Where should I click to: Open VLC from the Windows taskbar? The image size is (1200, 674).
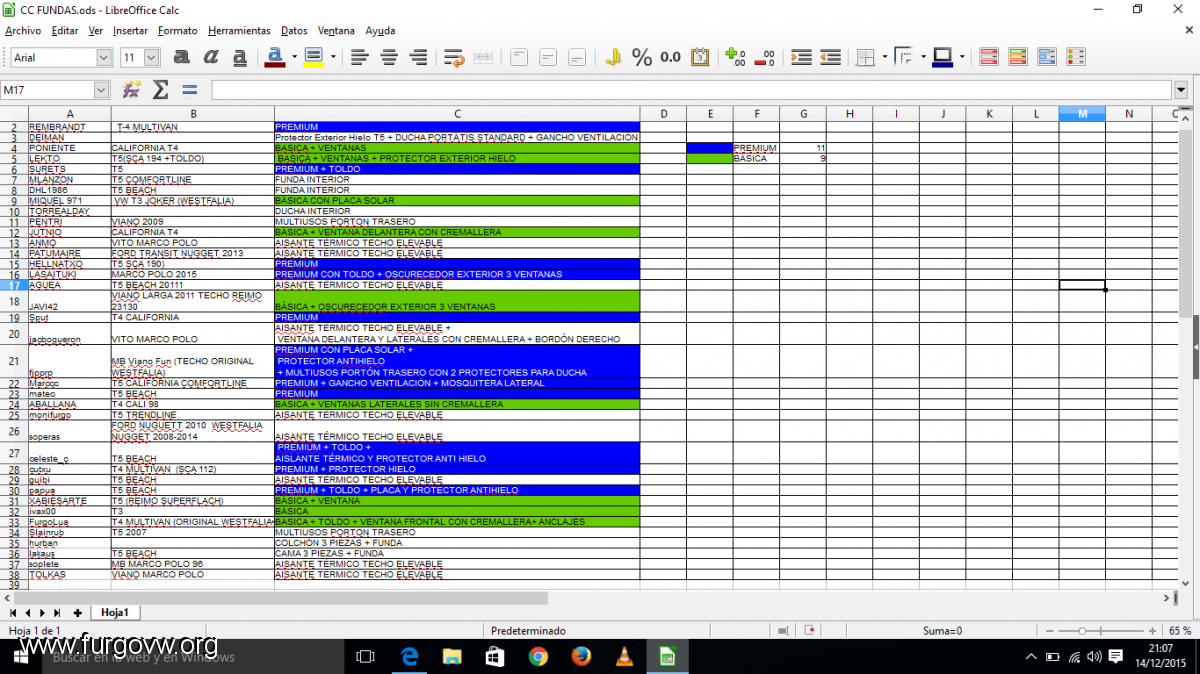(625, 656)
